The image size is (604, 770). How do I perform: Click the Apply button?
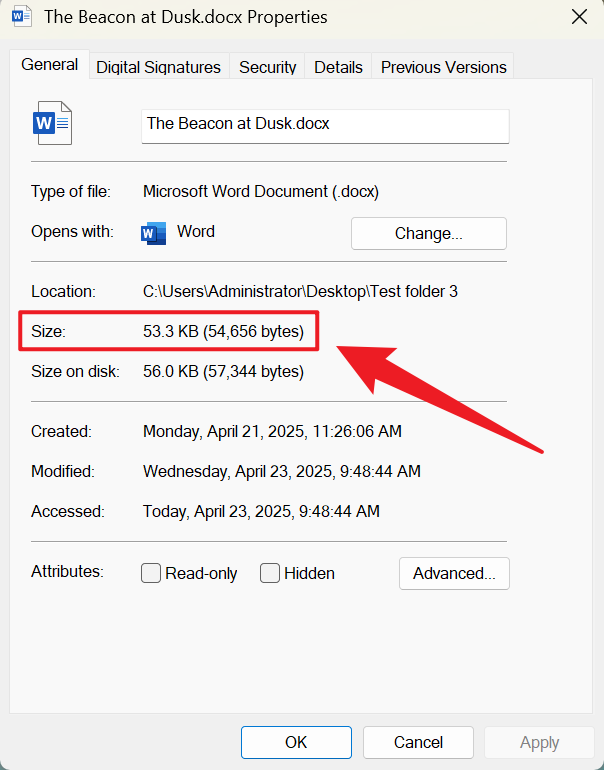(539, 742)
